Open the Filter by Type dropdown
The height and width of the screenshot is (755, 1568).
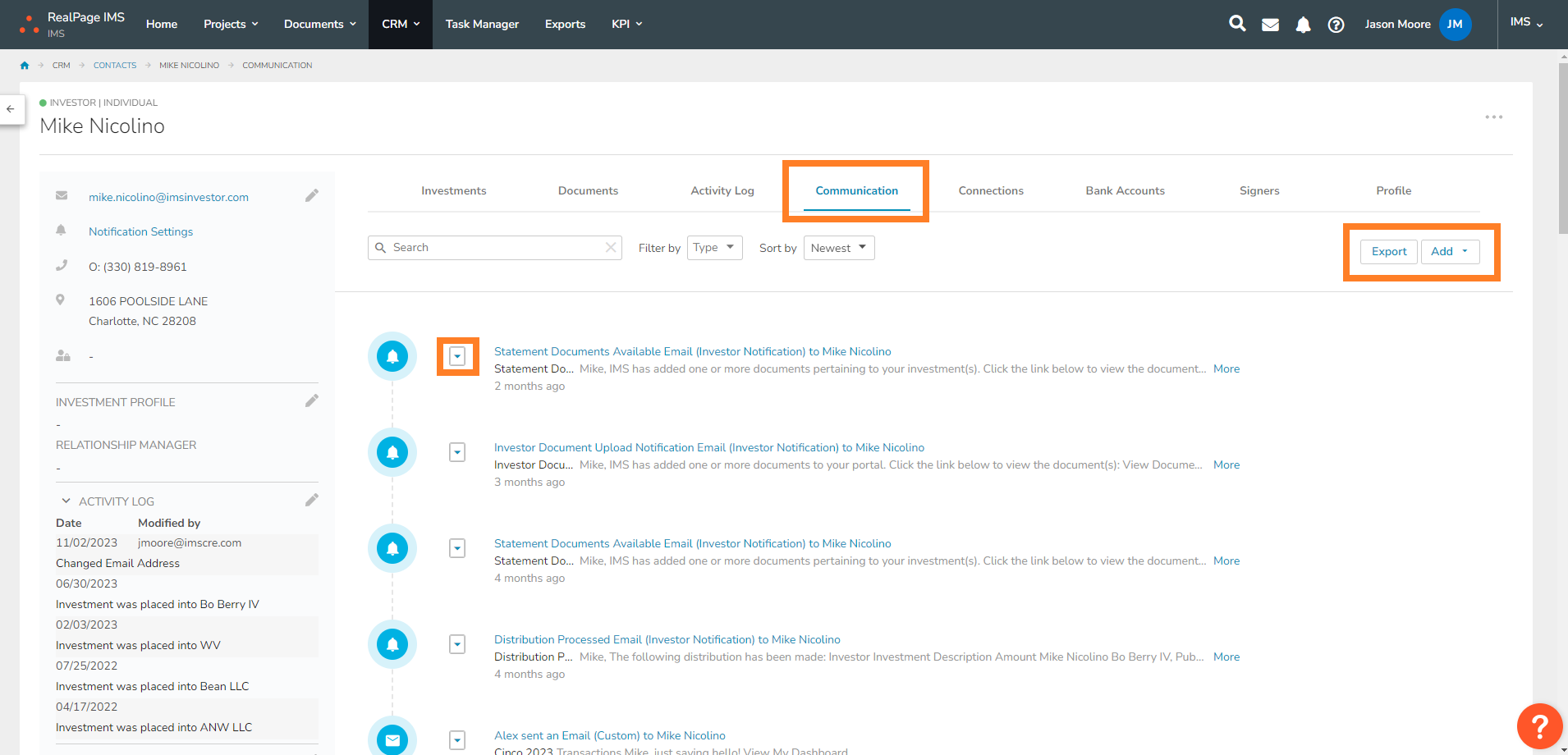point(714,248)
